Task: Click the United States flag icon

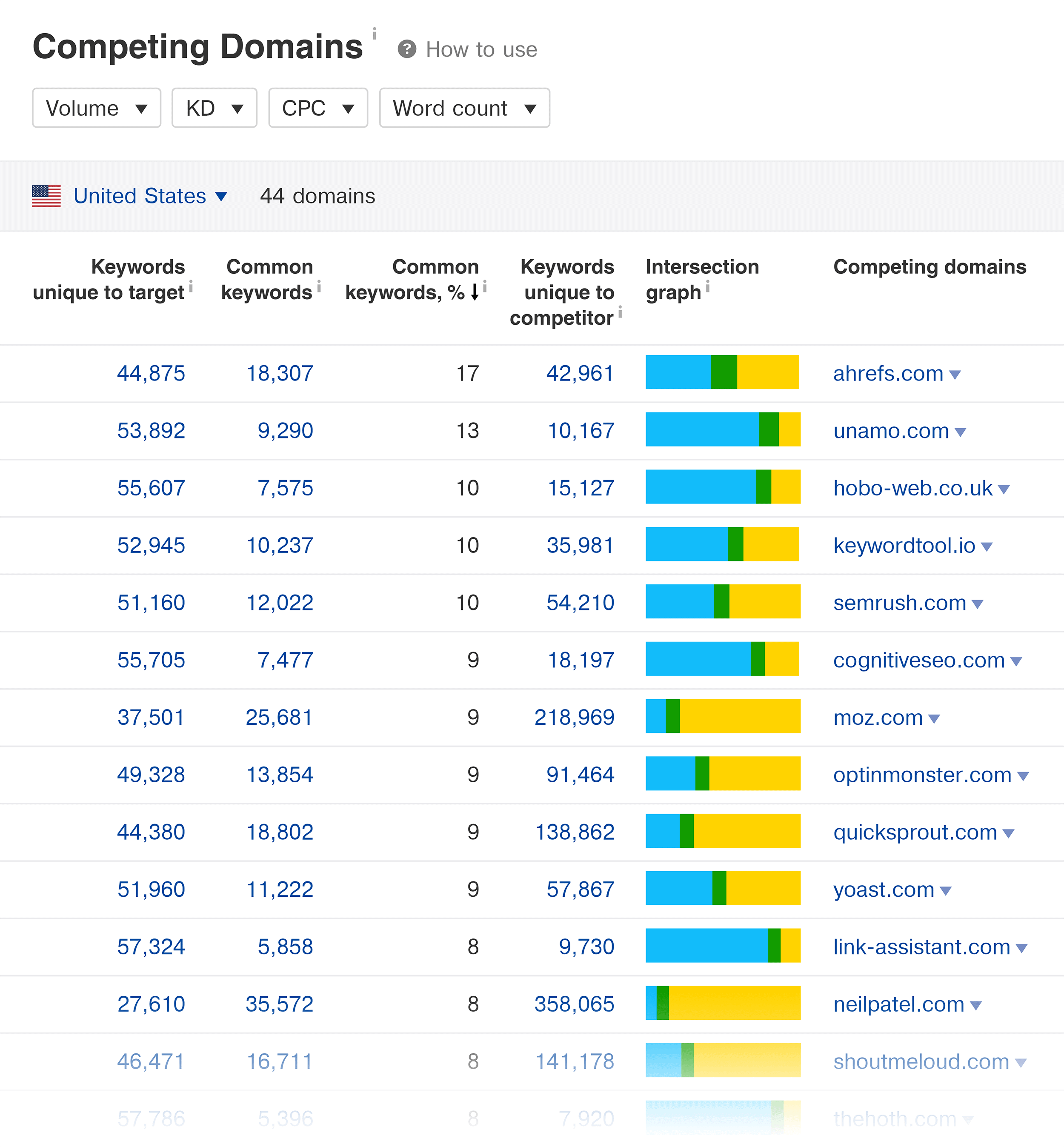Action: pyautogui.click(x=47, y=196)
